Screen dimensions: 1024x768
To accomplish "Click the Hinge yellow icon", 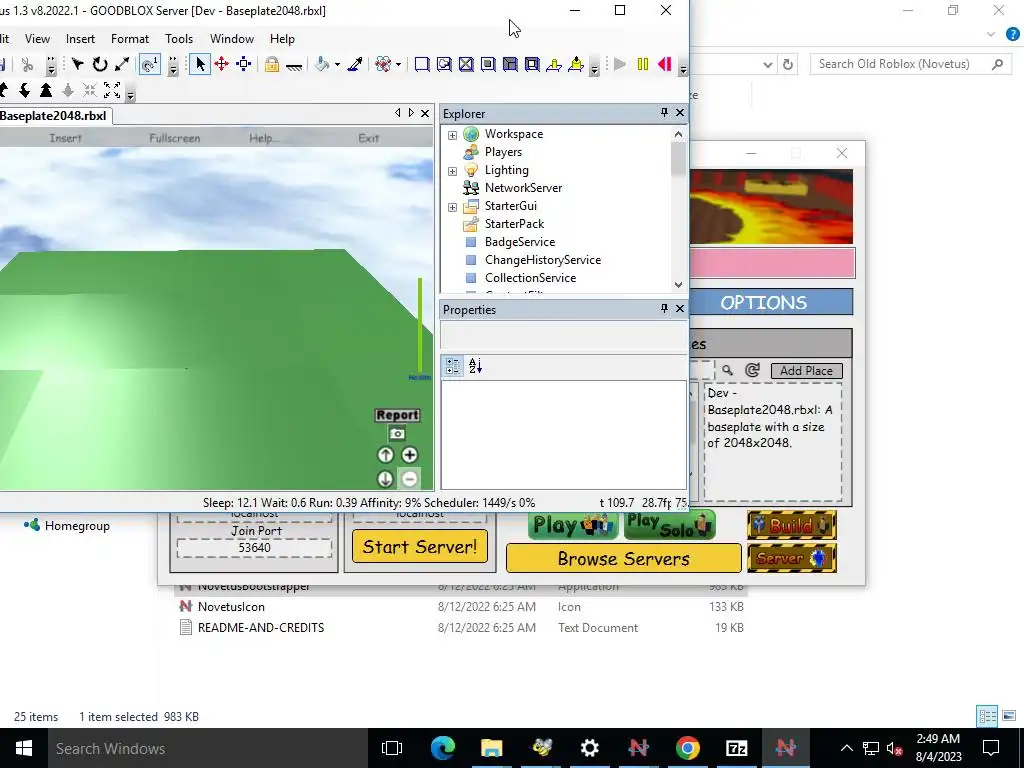I will point(554,64).
